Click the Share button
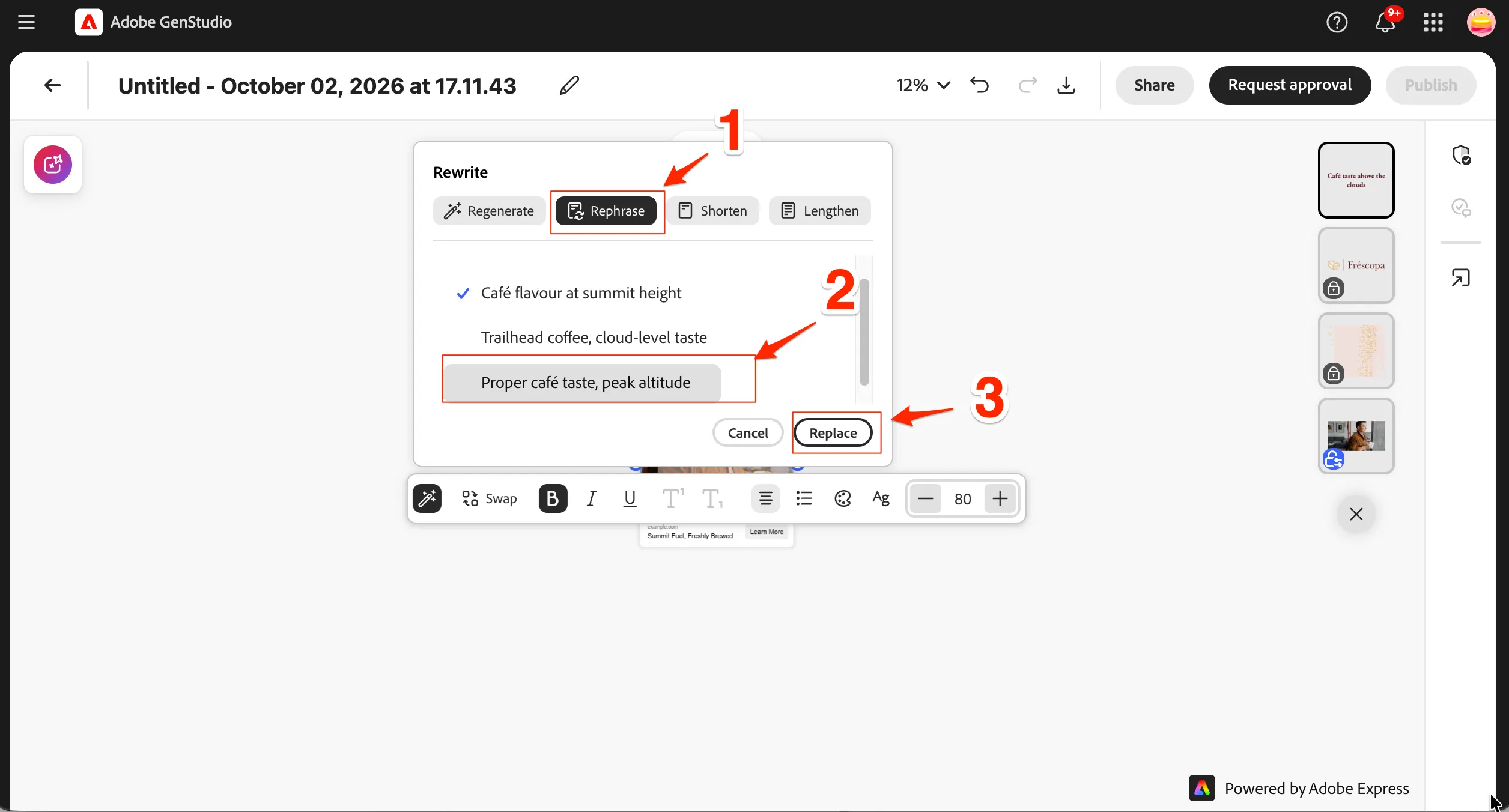The height and width of the screenshot is (812, 1509). 1154,85
